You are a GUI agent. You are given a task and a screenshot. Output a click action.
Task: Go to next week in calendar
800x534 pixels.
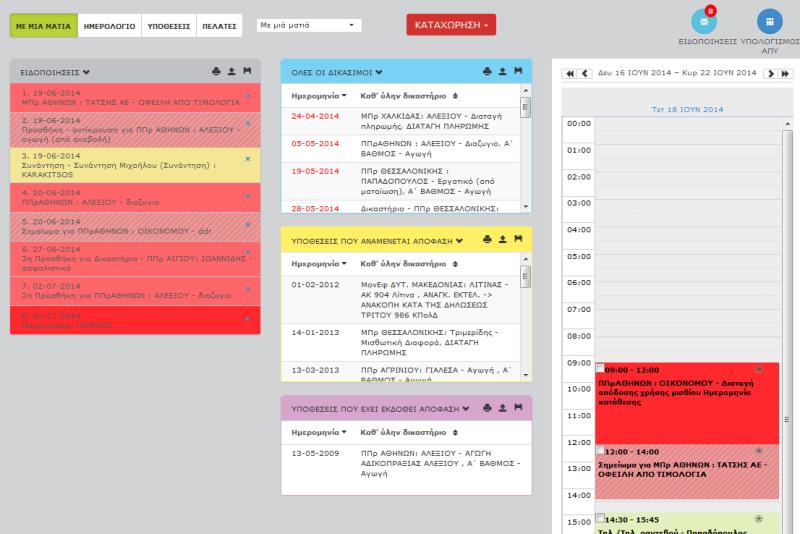click(x=770, y=73)
